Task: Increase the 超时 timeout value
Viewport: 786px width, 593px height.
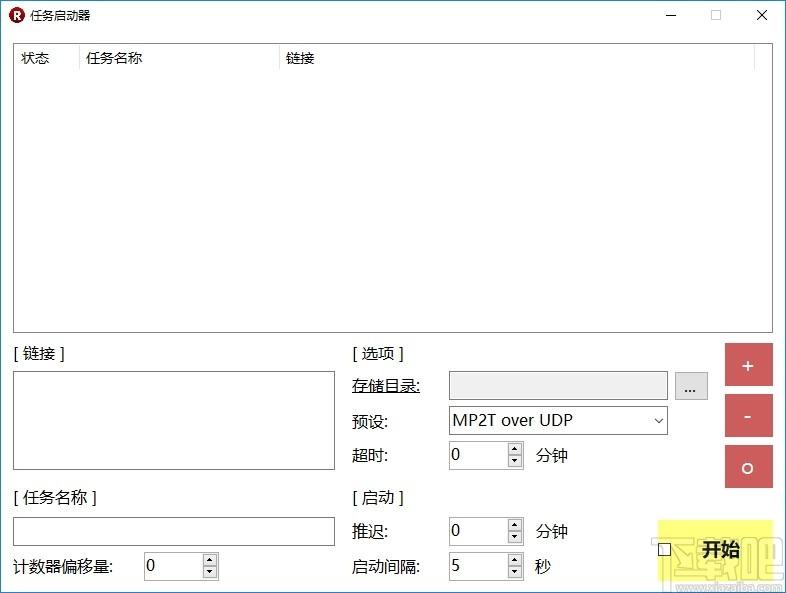Action: [x=515, y=449]
